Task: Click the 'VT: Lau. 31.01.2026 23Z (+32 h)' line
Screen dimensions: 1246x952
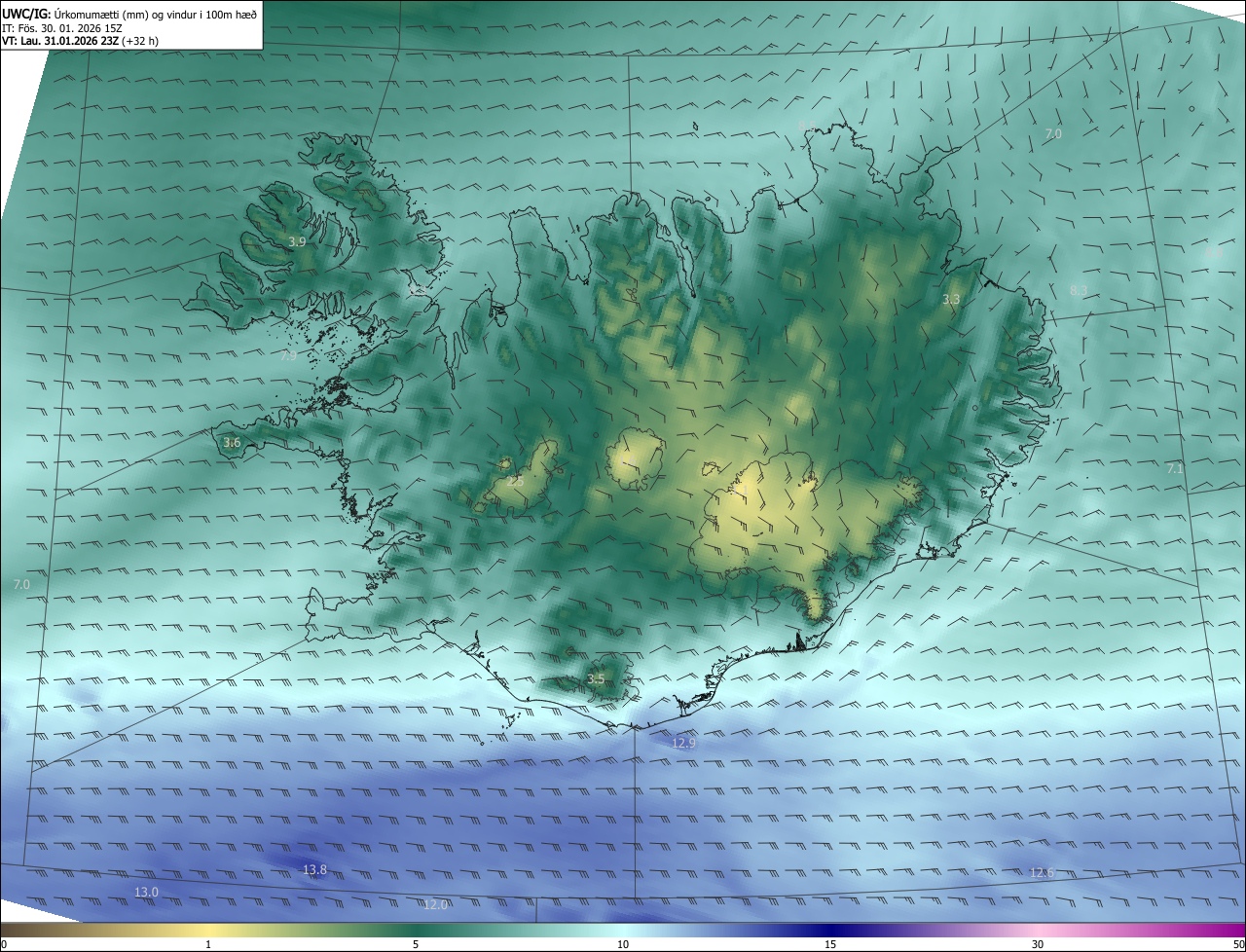Action: point(80,41)
